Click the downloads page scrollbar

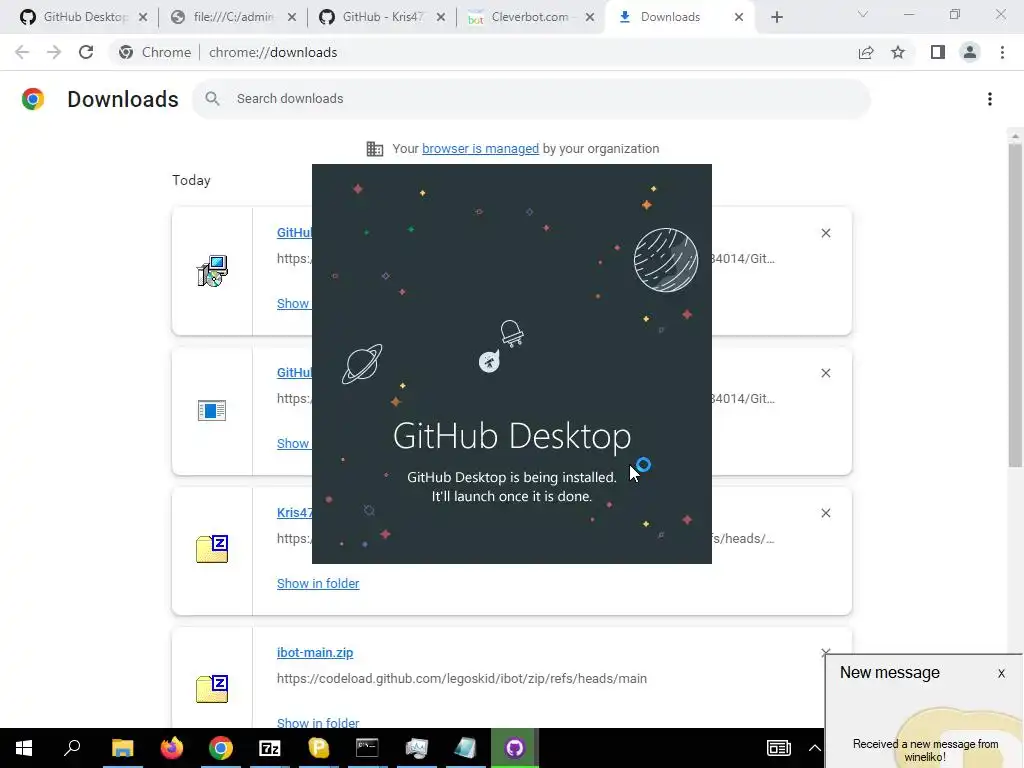pyautogui.click(x=1014, y=304)
